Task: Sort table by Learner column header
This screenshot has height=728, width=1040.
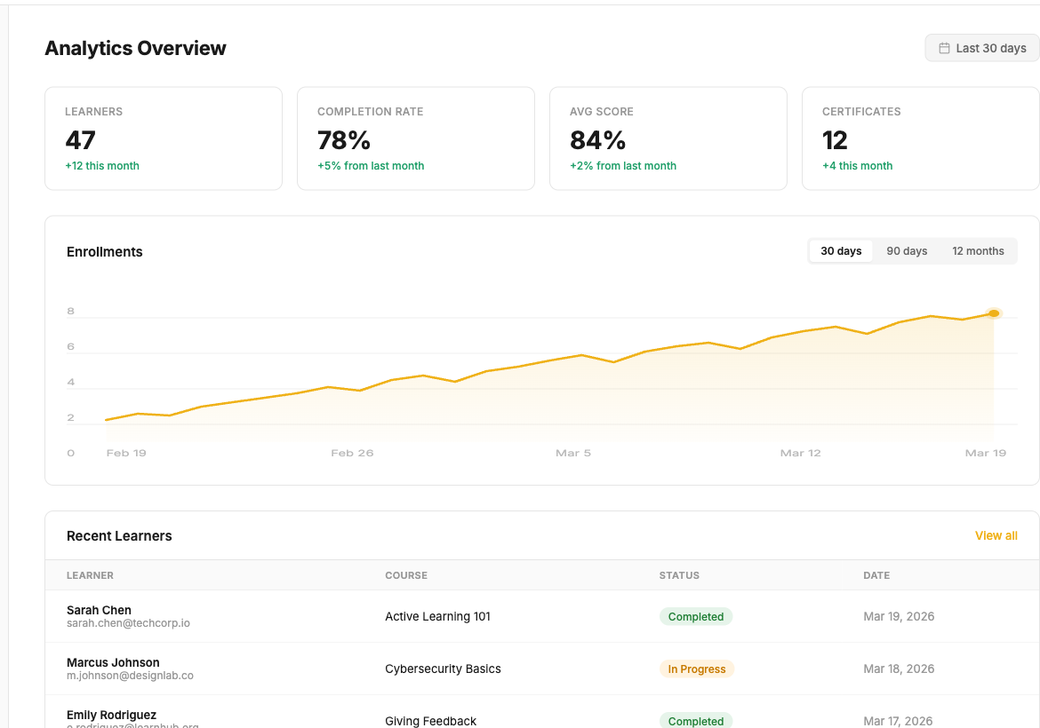Action: [x=90, y=575]
